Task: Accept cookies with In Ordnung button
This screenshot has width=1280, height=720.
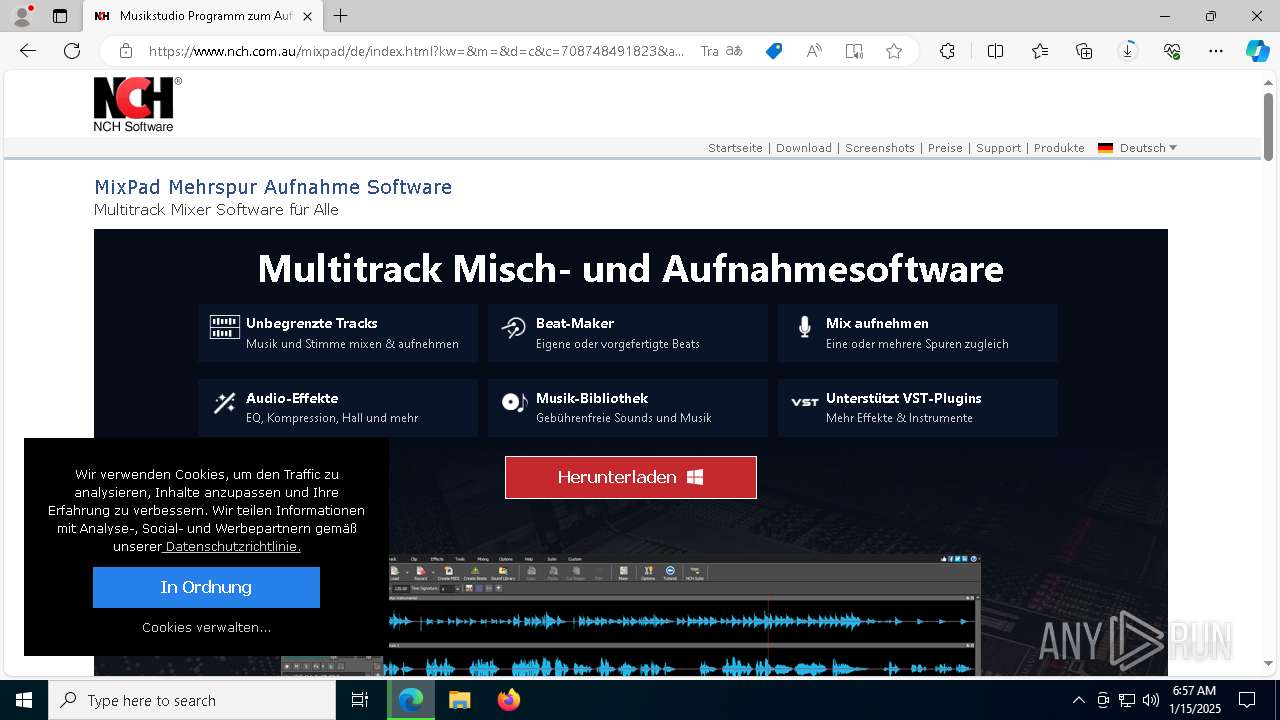Action: [206, 587]
